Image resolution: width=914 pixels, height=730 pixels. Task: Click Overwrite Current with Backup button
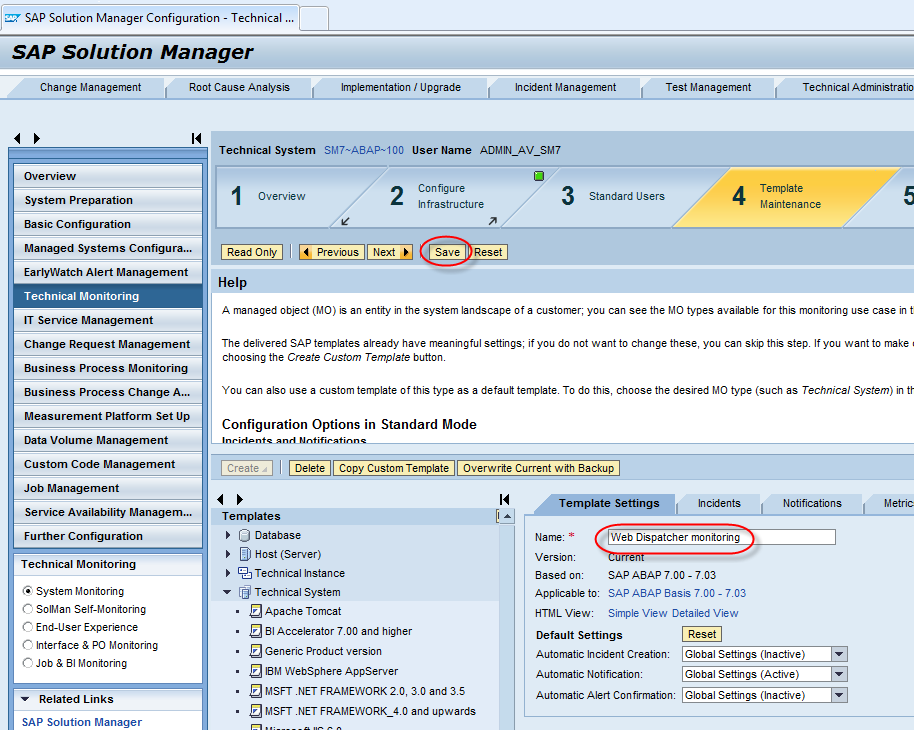538,468
